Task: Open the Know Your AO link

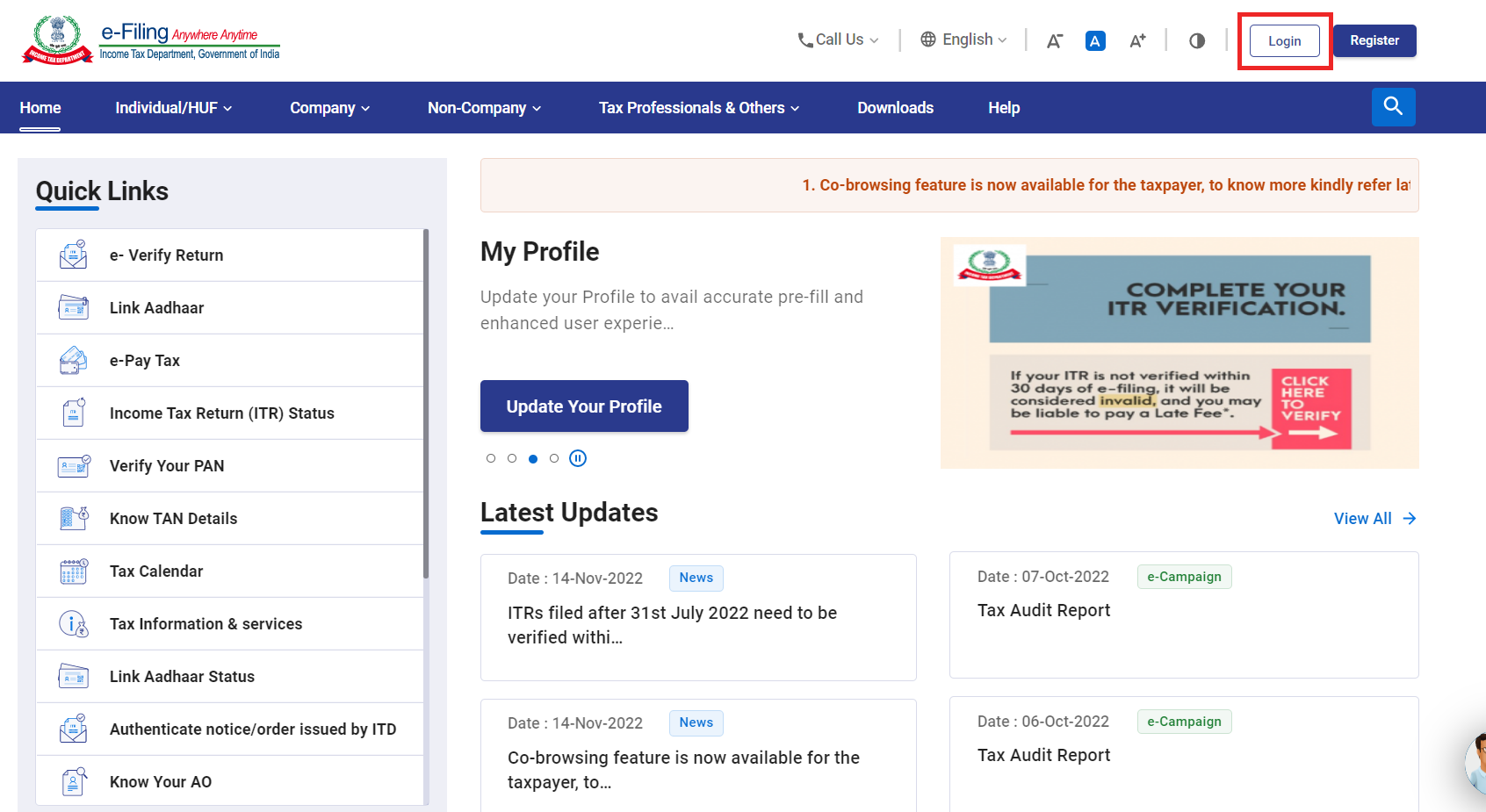Action: point(230,781)
